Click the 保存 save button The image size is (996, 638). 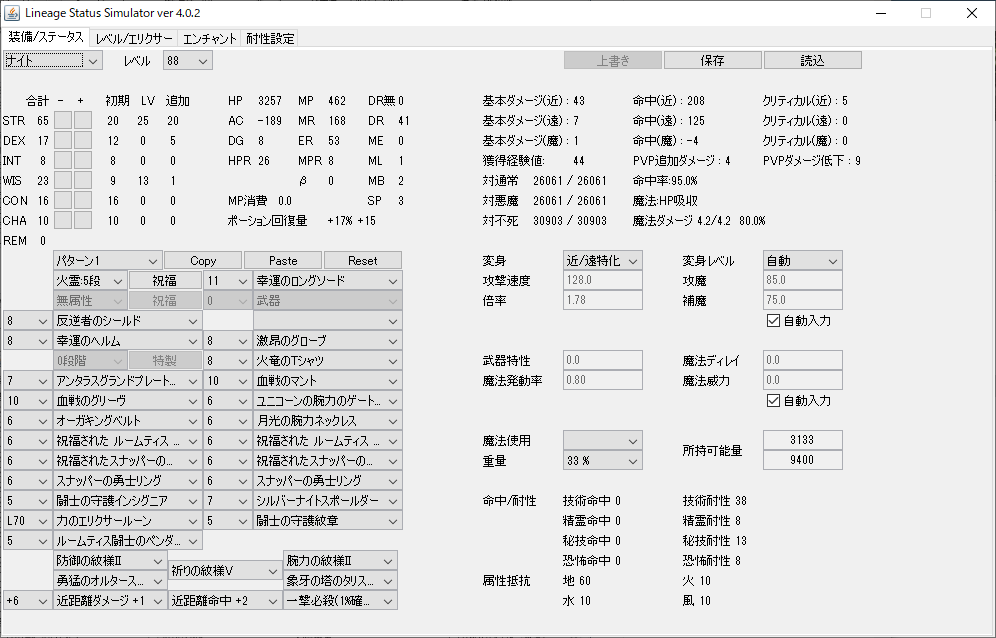[x=712, y=60]
